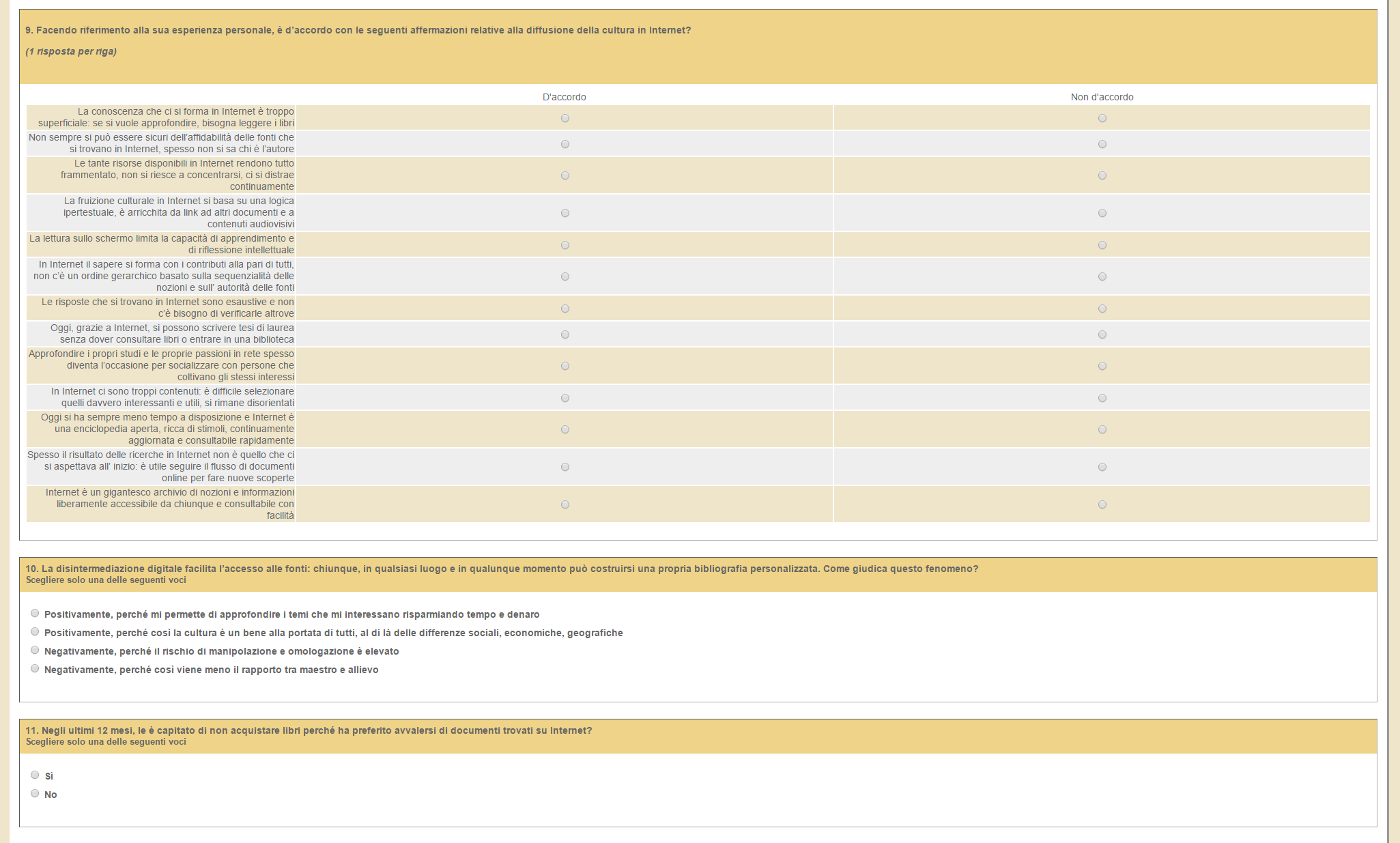This screenshot has height=843, width=1400.
Task: Select D'accordo for 'gigantesco archivio' statement
Action: 565,504
